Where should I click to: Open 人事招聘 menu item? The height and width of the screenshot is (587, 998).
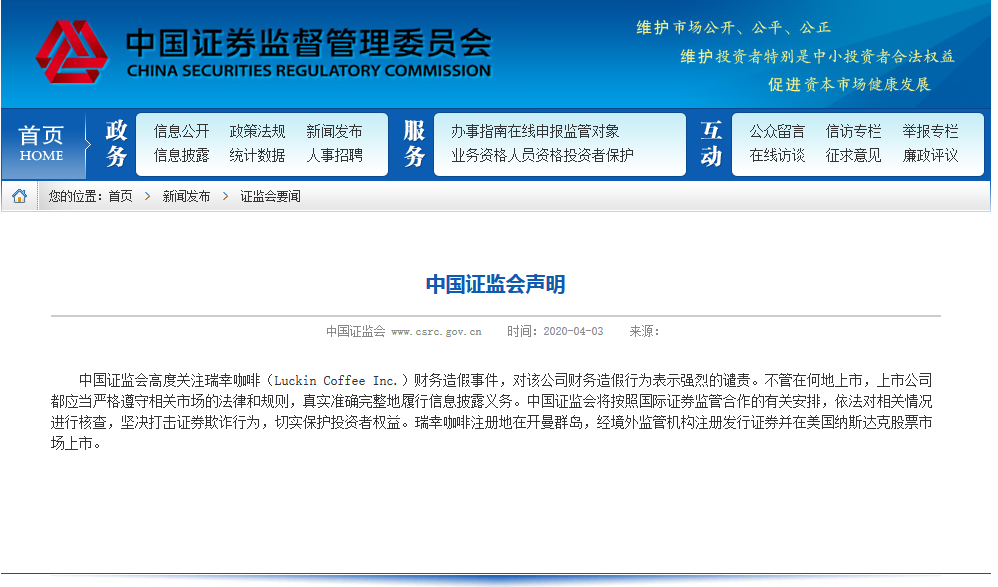coord(334,155)
